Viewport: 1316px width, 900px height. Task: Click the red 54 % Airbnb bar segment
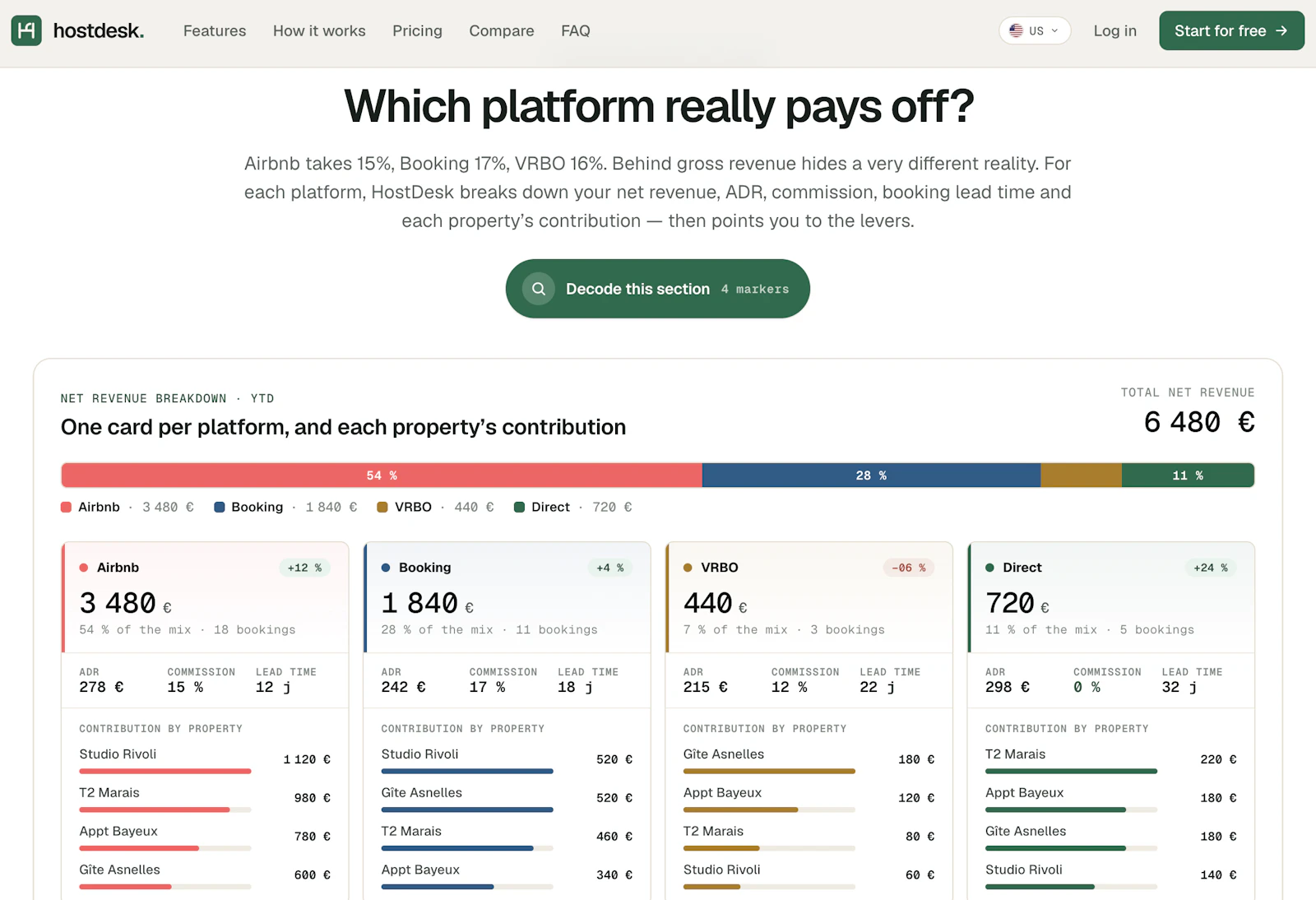(382, 476)
